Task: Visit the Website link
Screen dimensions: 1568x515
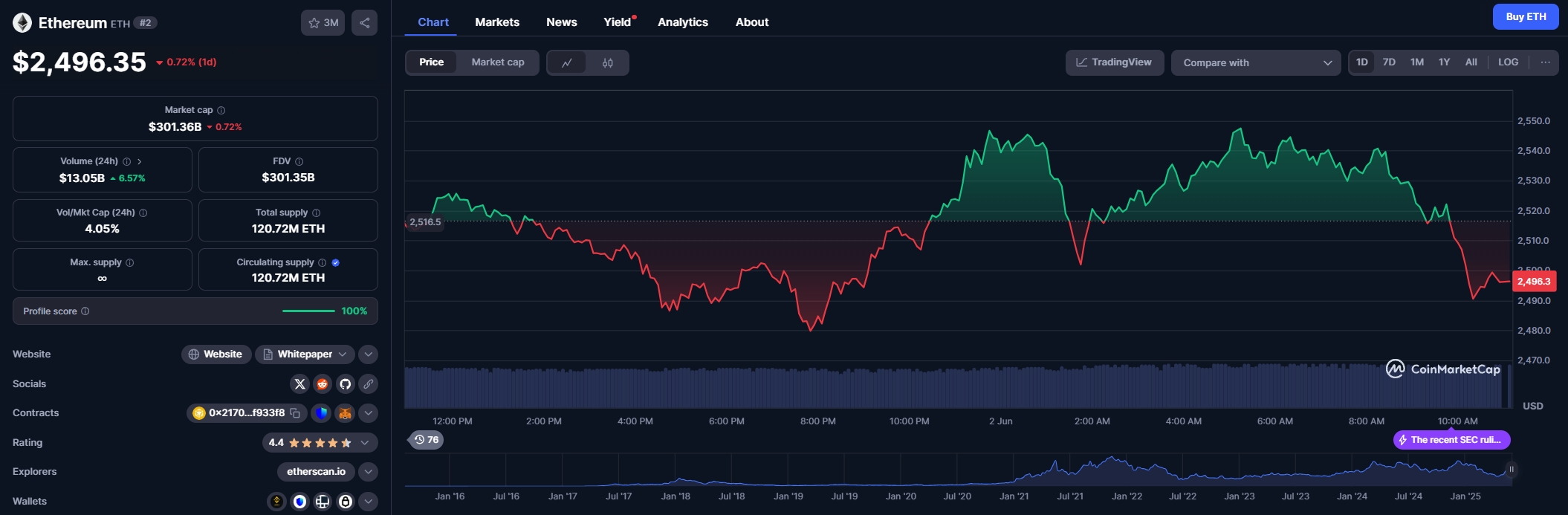Action: (216, 354)
